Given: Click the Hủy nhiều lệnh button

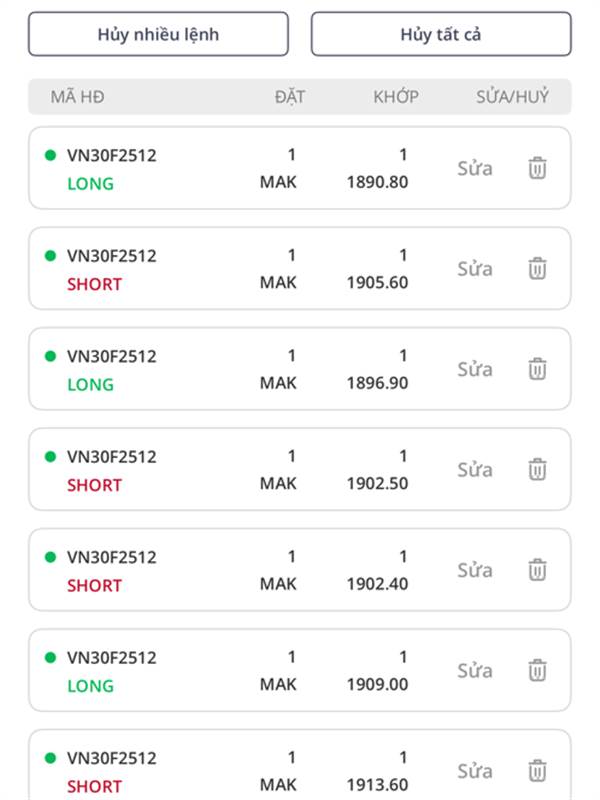Looking at the screenshot, I should [158, 34].
